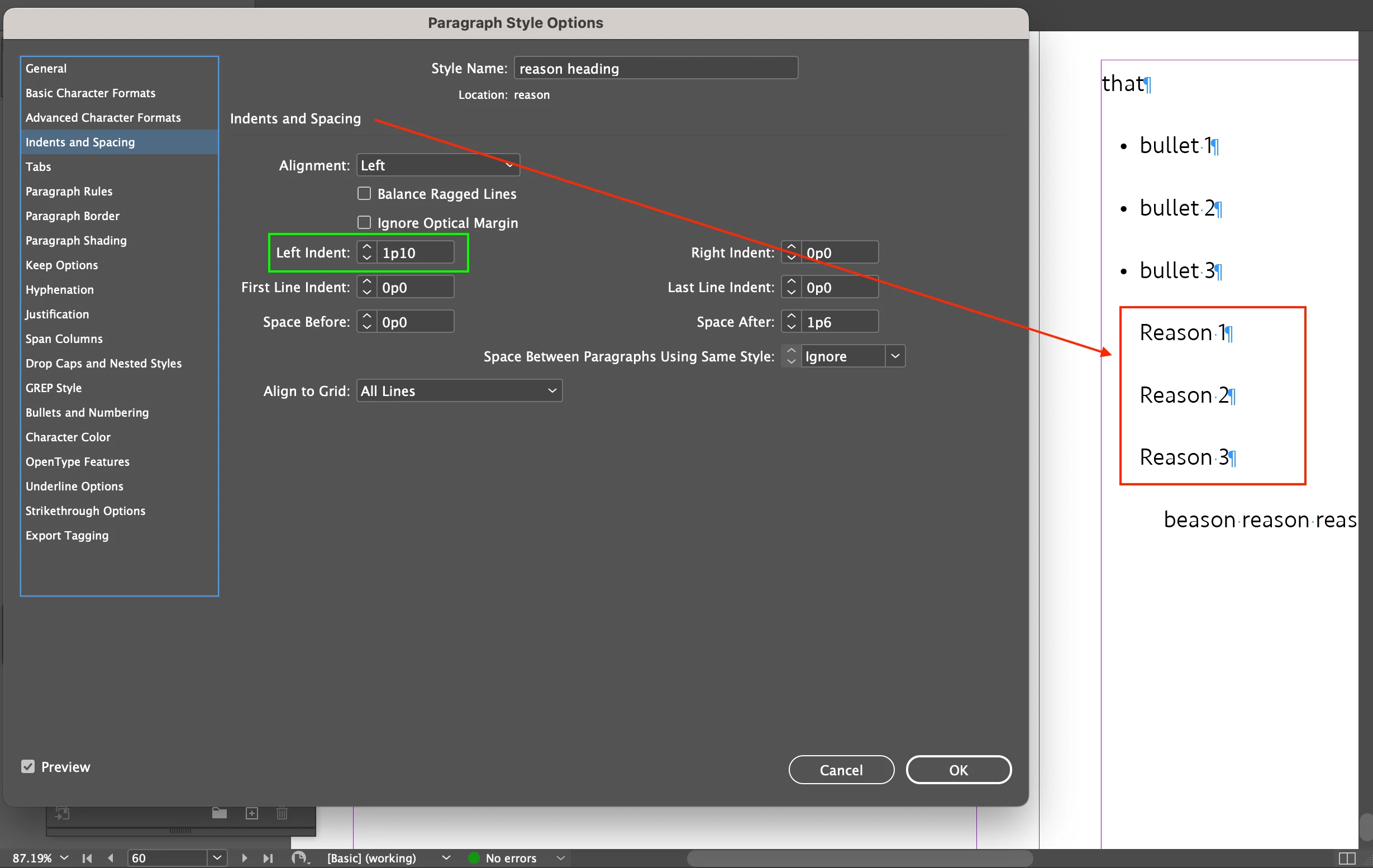Open the Alignment dropdown
The width and height of the screenshot is (1373, 868).
437,165
